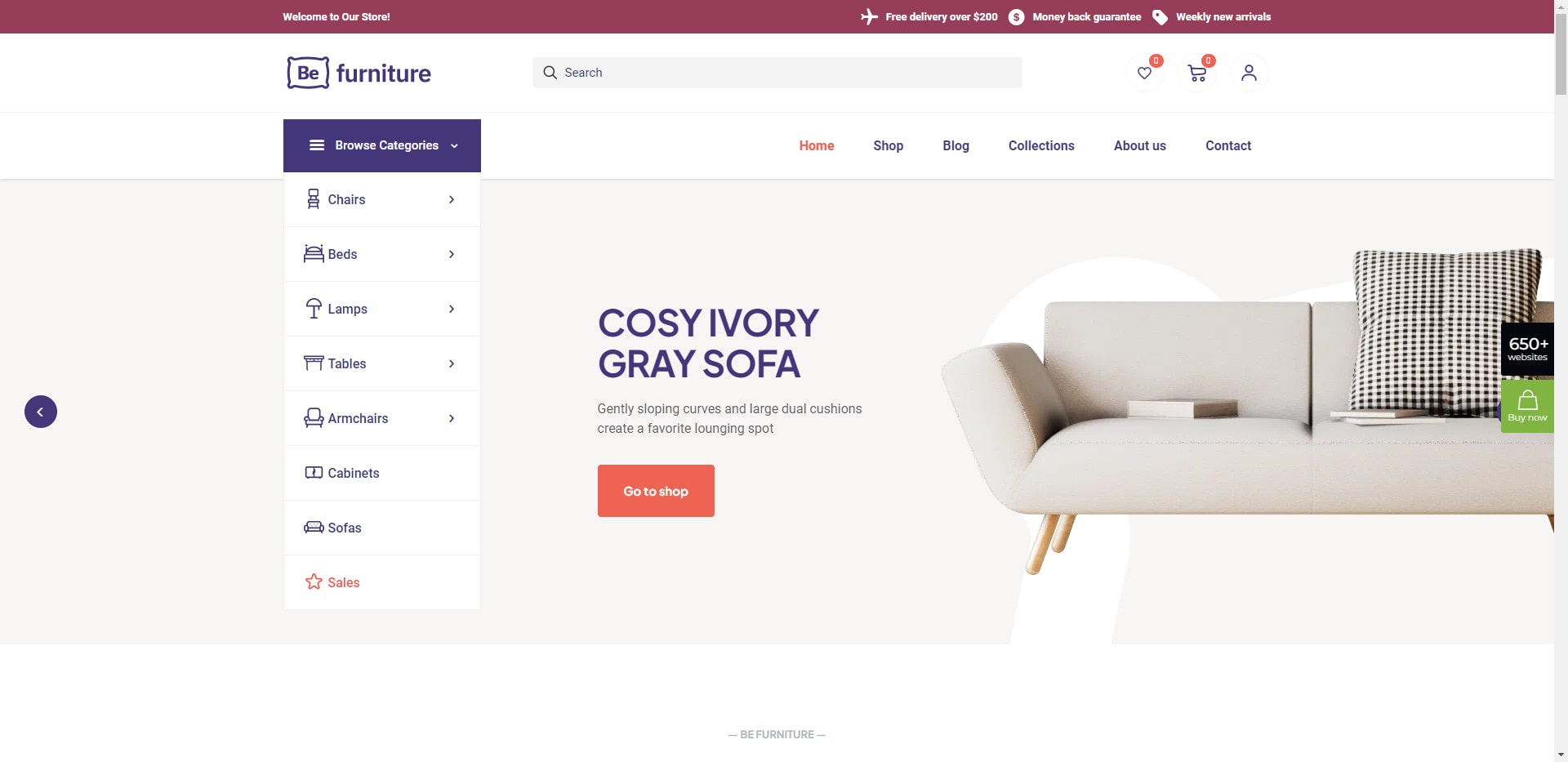Click the Go to shop button
The width and height of the screenshot is (1568, 762).
coord(656,491)
